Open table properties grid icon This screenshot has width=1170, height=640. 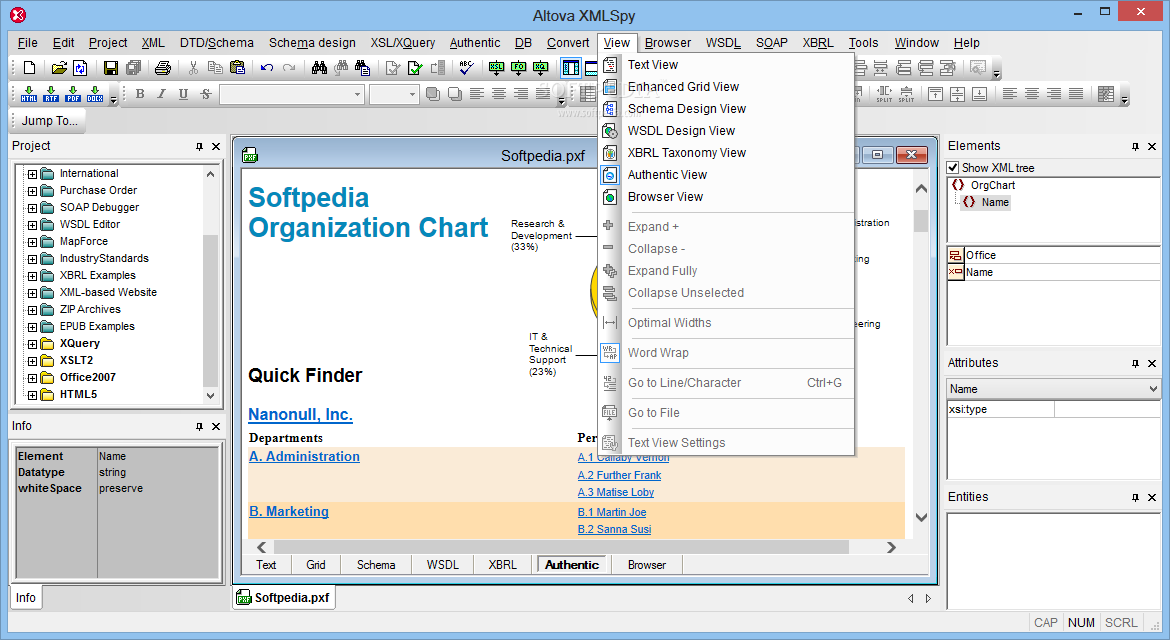coord(1106,93)
